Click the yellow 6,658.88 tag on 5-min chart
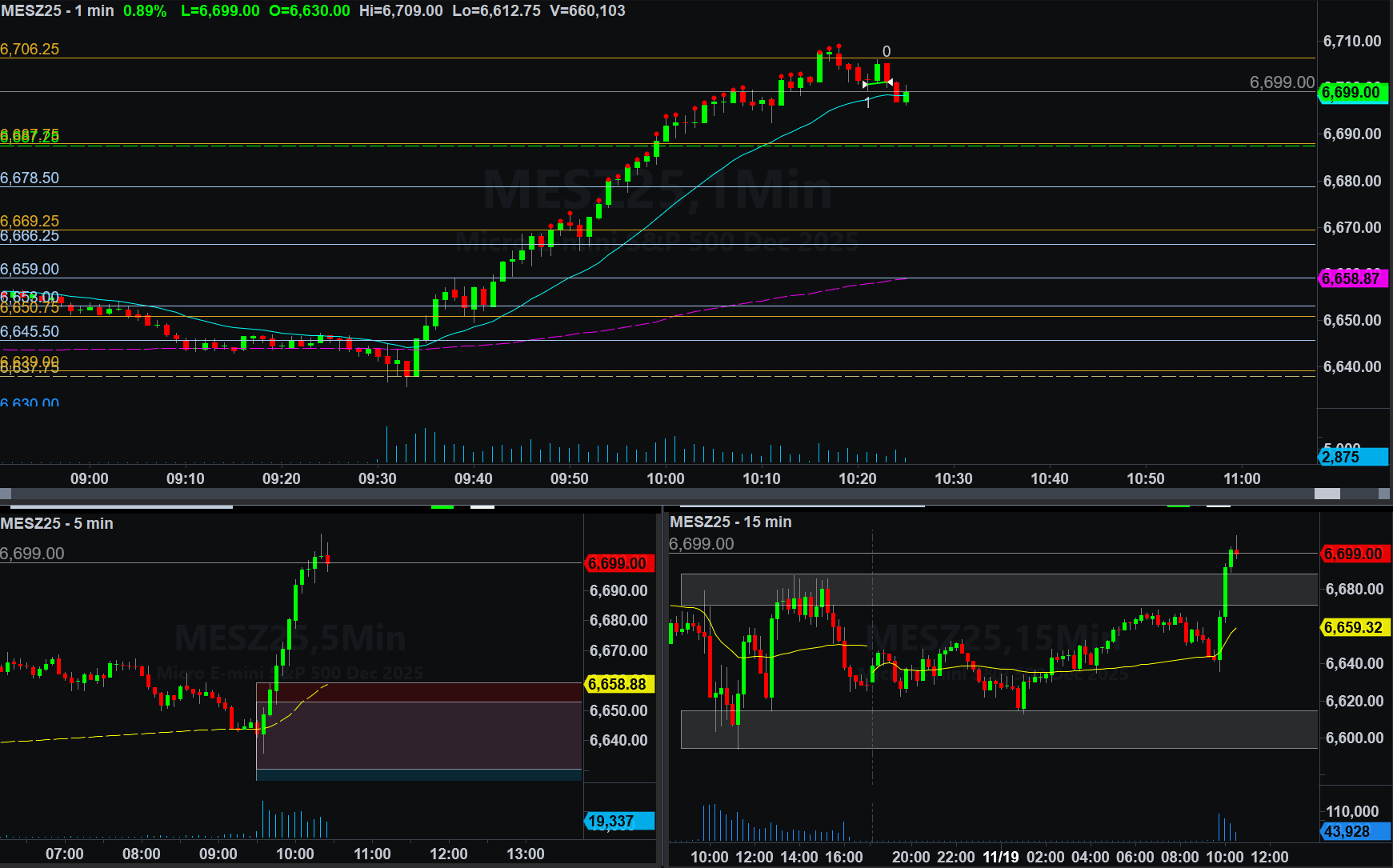1393x868 pixels. pos(619,684)
